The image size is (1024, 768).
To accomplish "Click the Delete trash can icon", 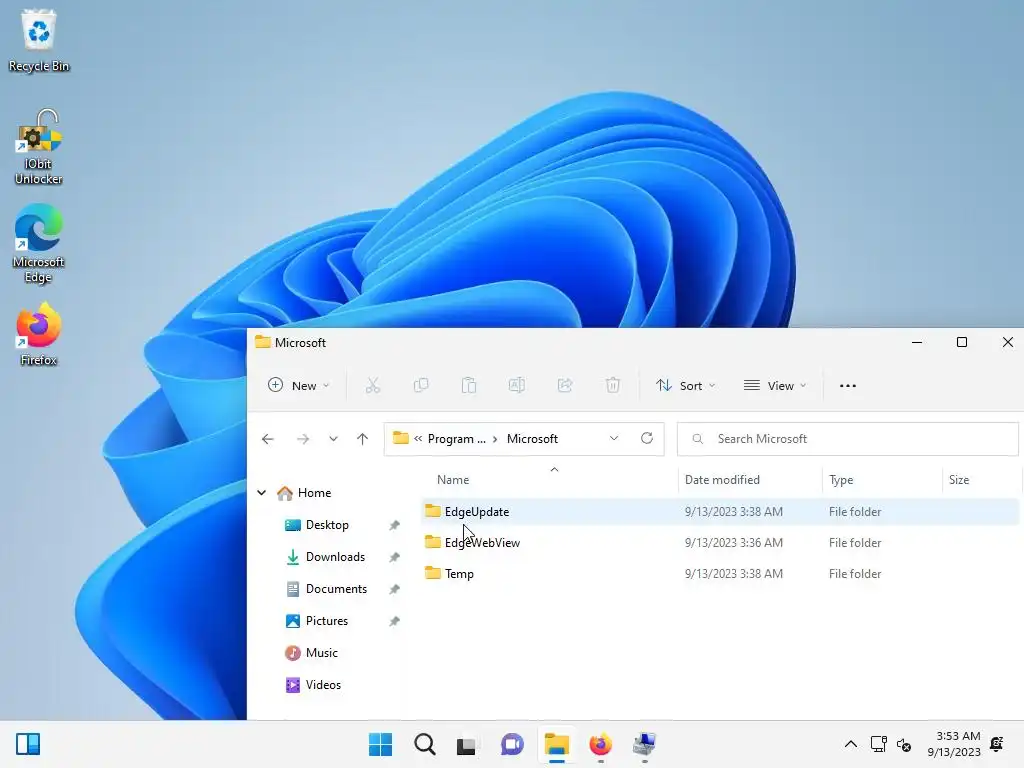I will click(x=613, y=385).
